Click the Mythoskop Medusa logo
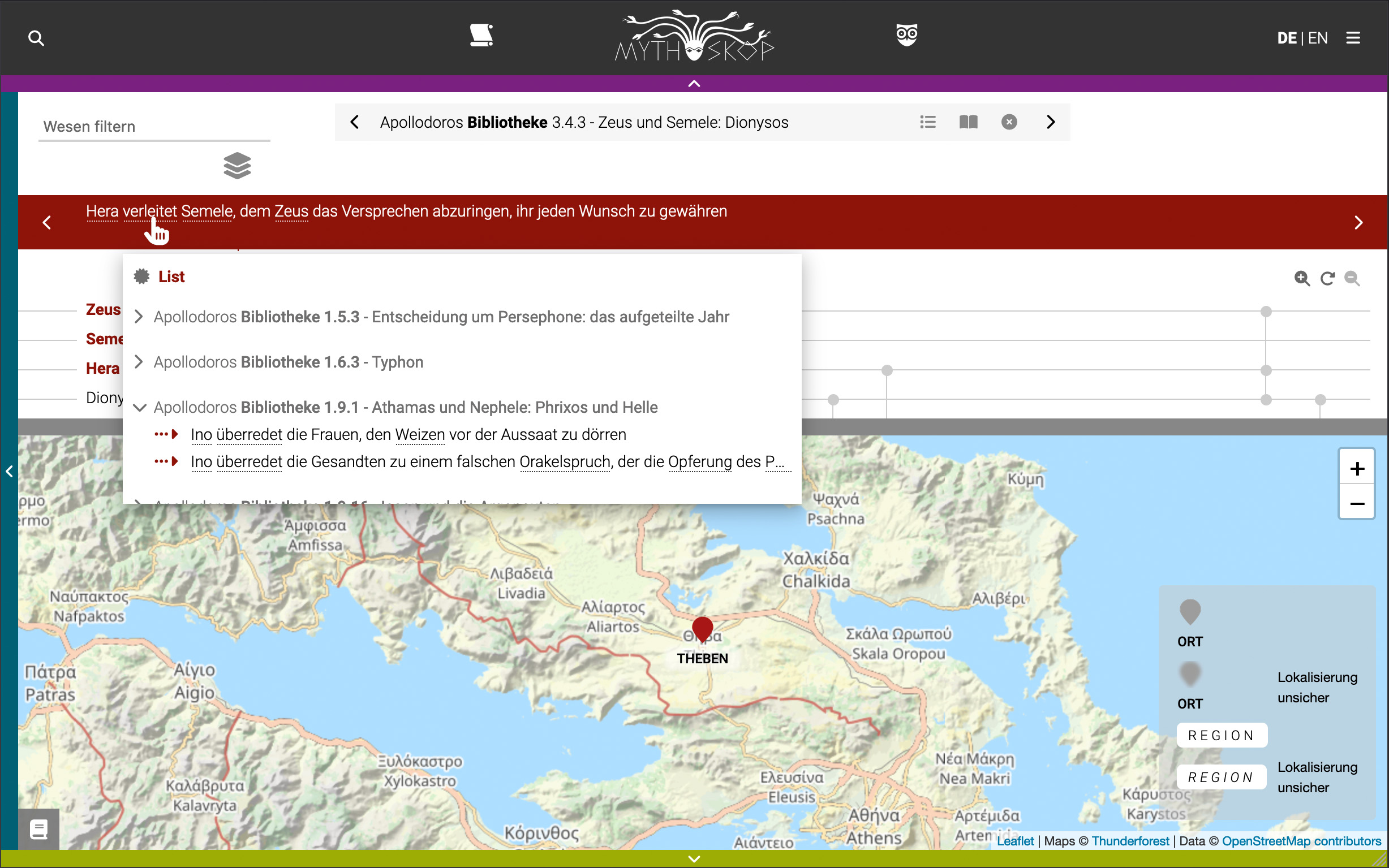1389x868 pixels. pos(694,36)
